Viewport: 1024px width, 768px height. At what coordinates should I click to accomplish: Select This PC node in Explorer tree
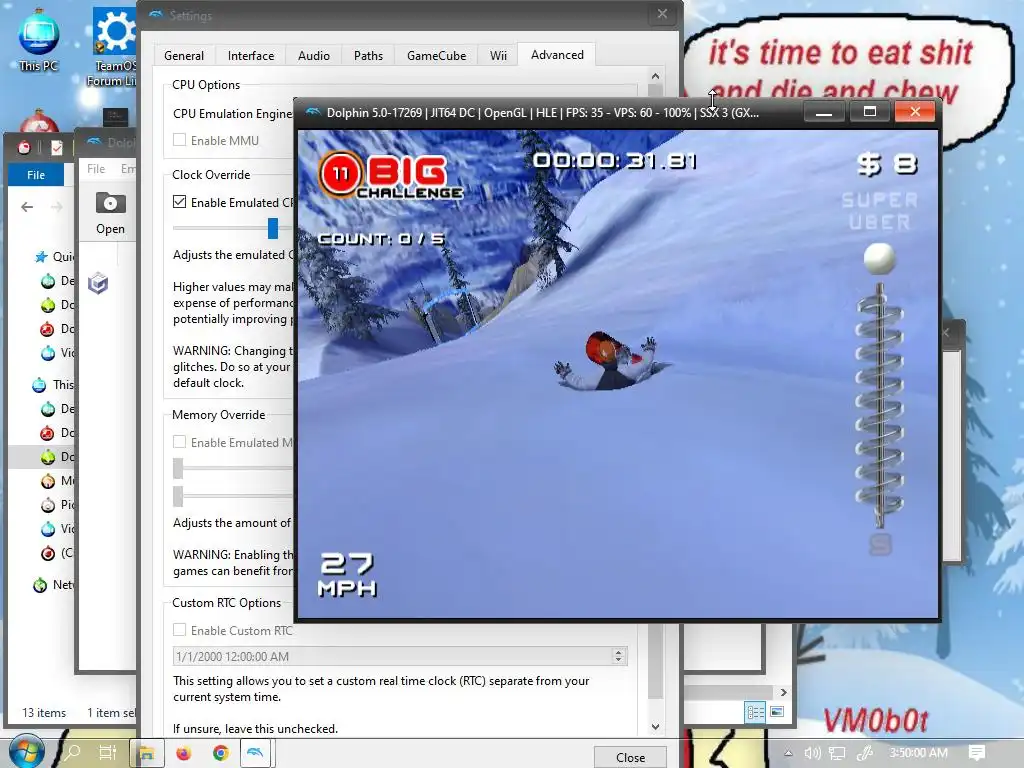[x=54, y=385]
